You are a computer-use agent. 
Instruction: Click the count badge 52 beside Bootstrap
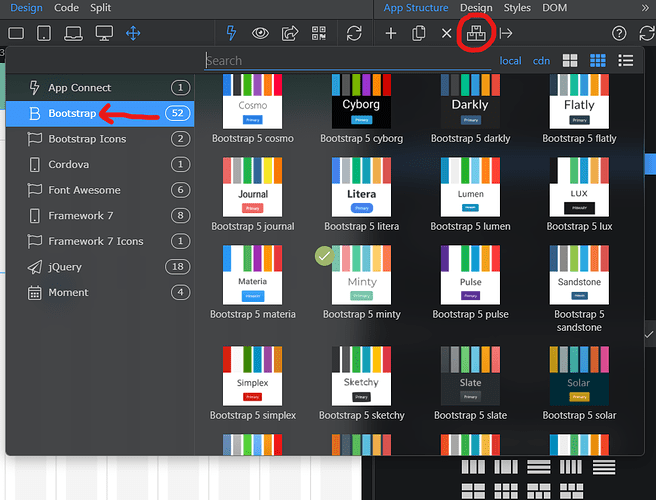177,113
